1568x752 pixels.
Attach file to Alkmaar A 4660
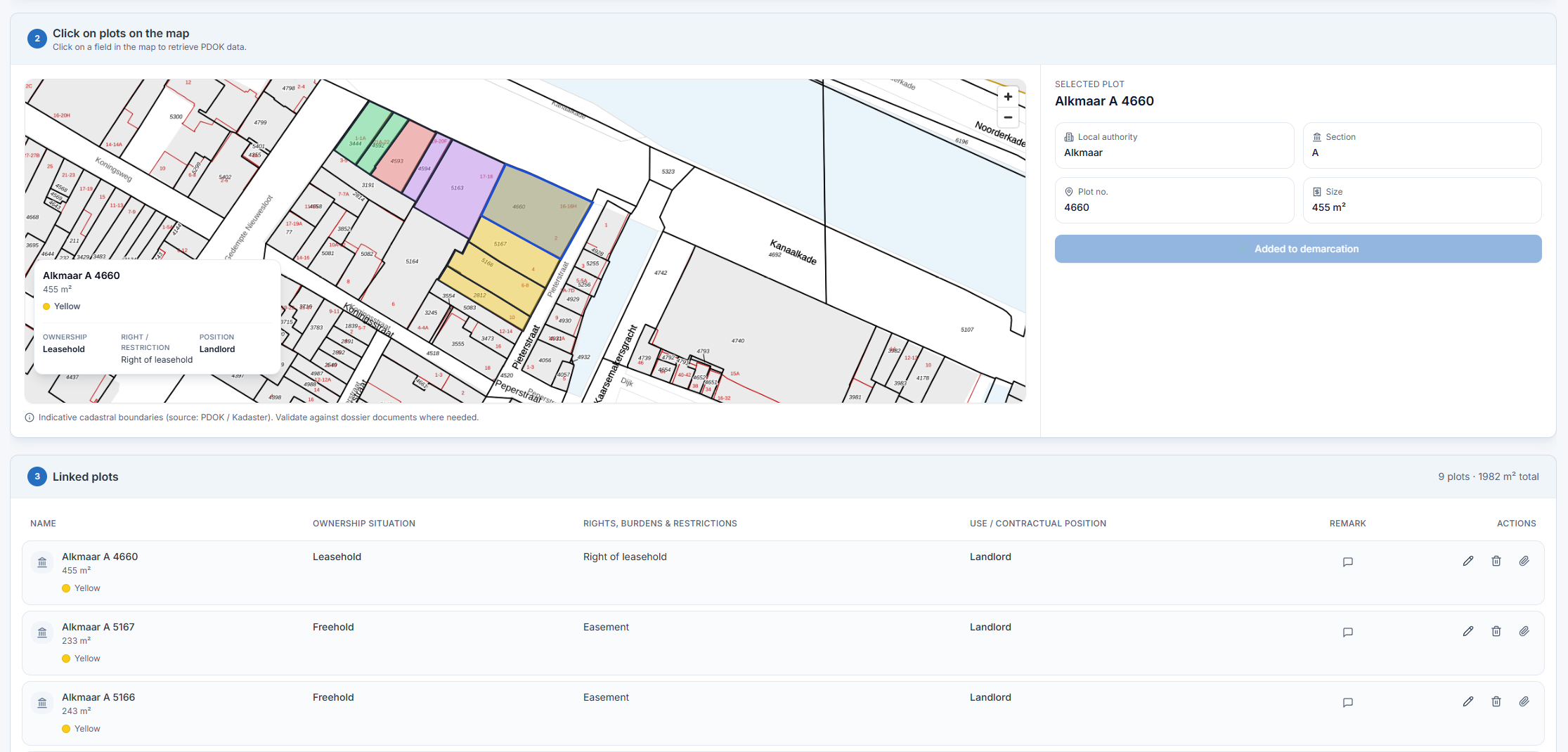tap(1524, 561)
